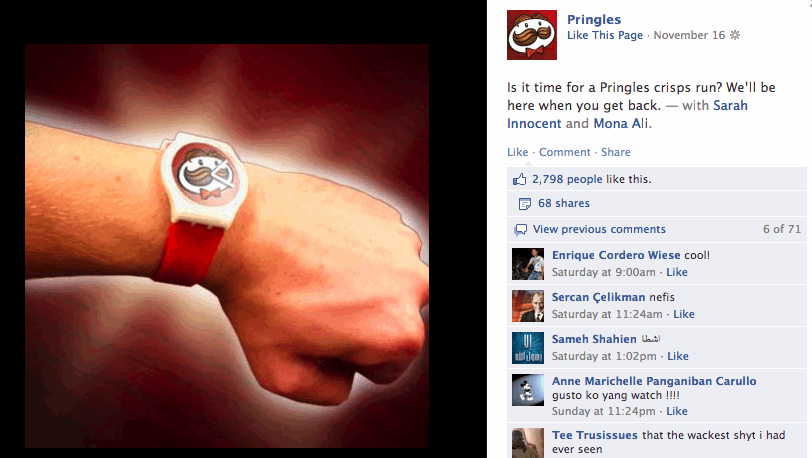Like Enrique Cordero Wiese's comment
This screenshot has width=812, height=458.
tap(677, 272)
